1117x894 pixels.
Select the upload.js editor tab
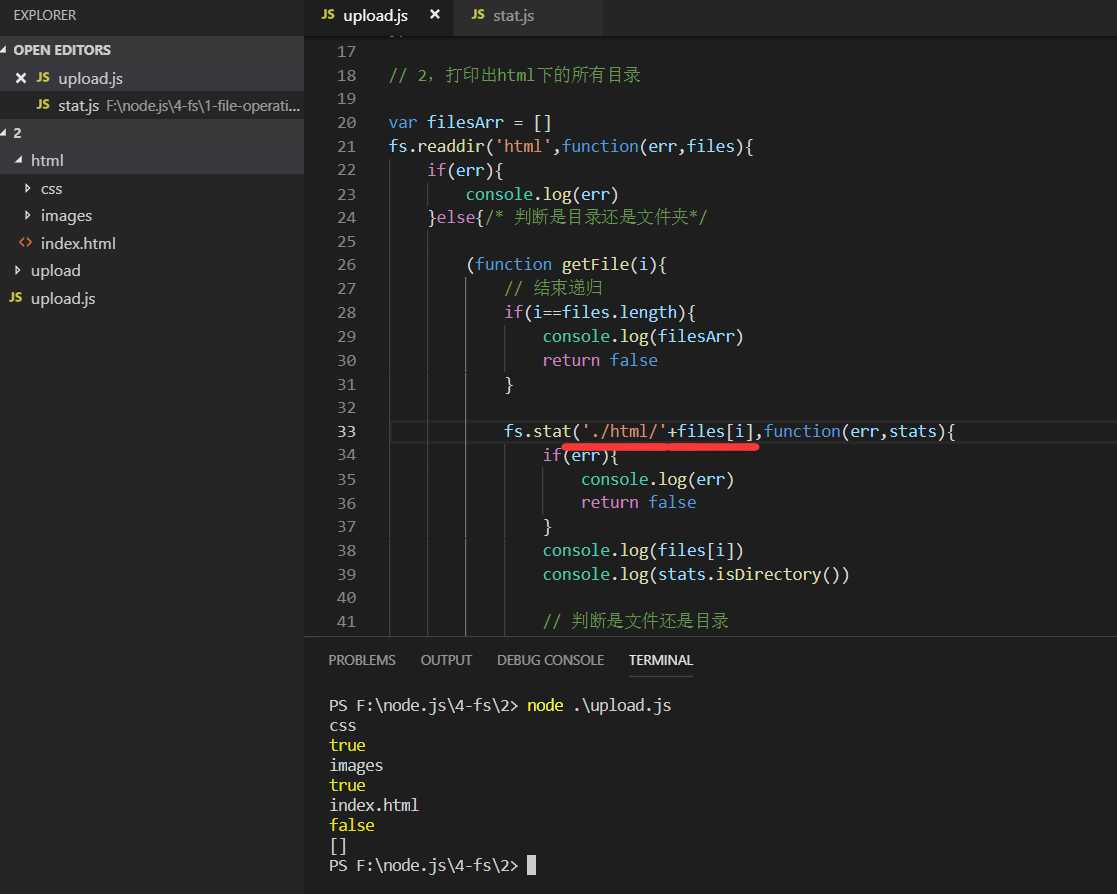coord(377,16)
